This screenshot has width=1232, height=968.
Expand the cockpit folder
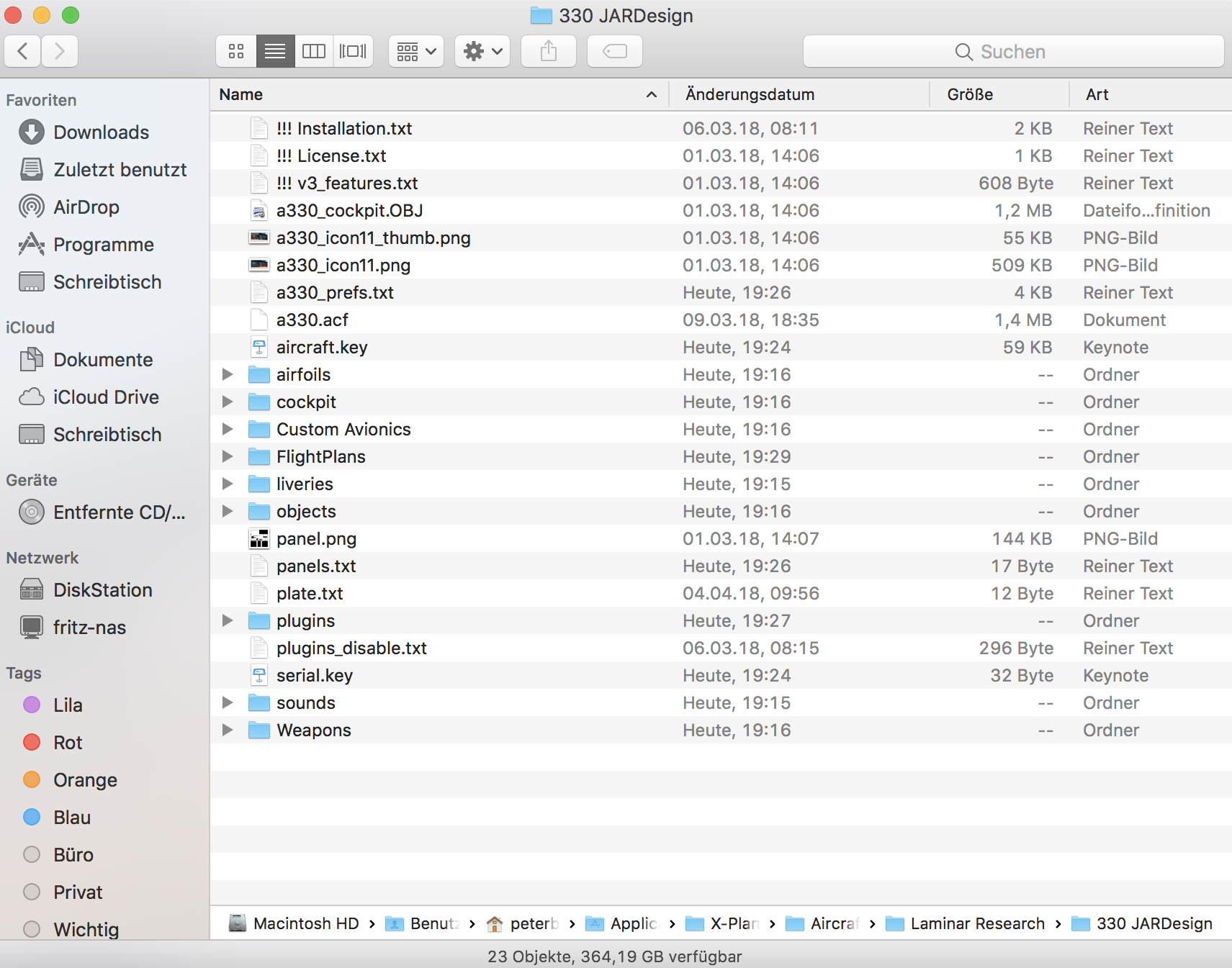point(228,402)
